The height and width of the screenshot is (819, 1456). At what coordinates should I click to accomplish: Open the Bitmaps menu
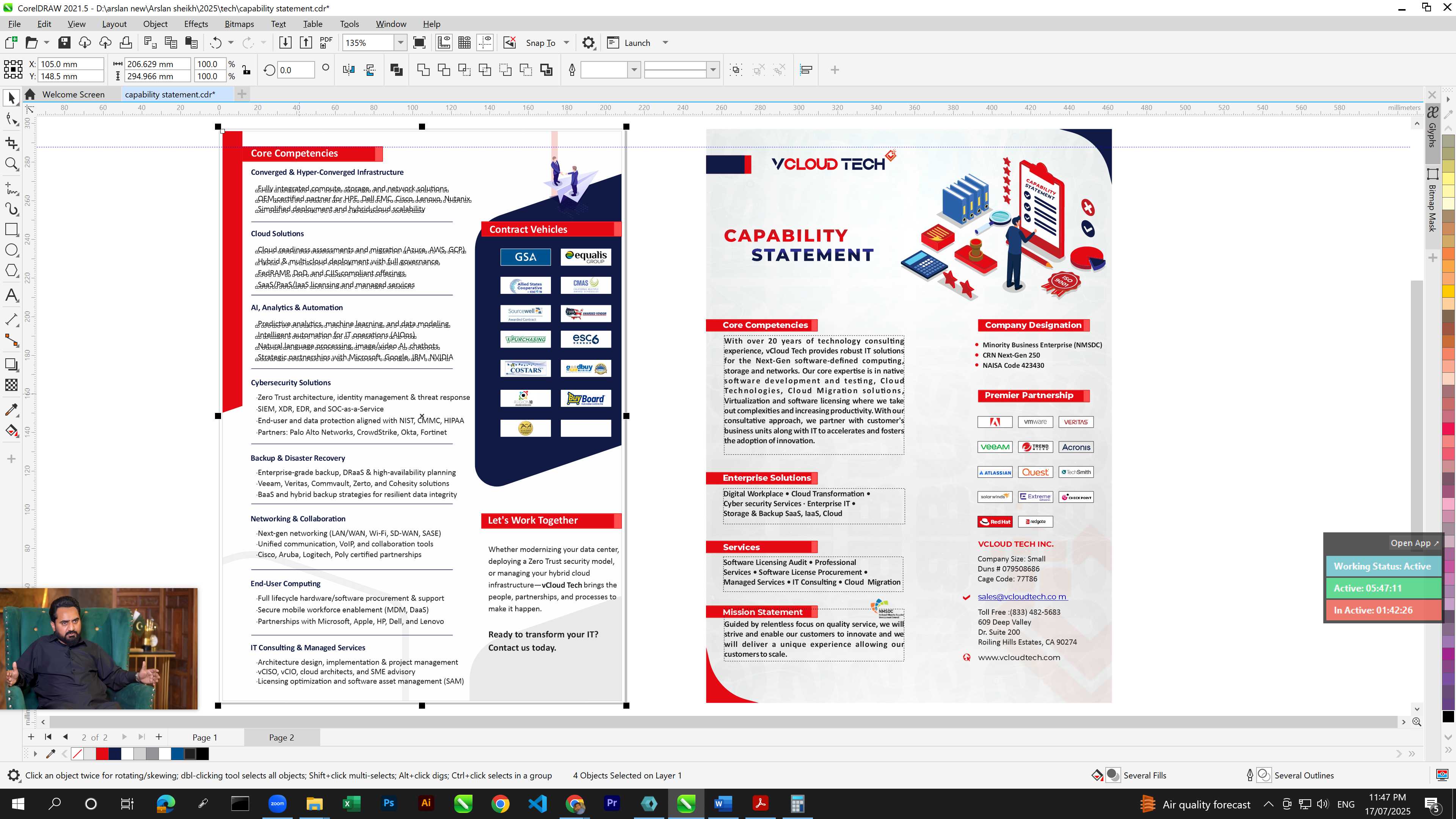coord(239,24)
